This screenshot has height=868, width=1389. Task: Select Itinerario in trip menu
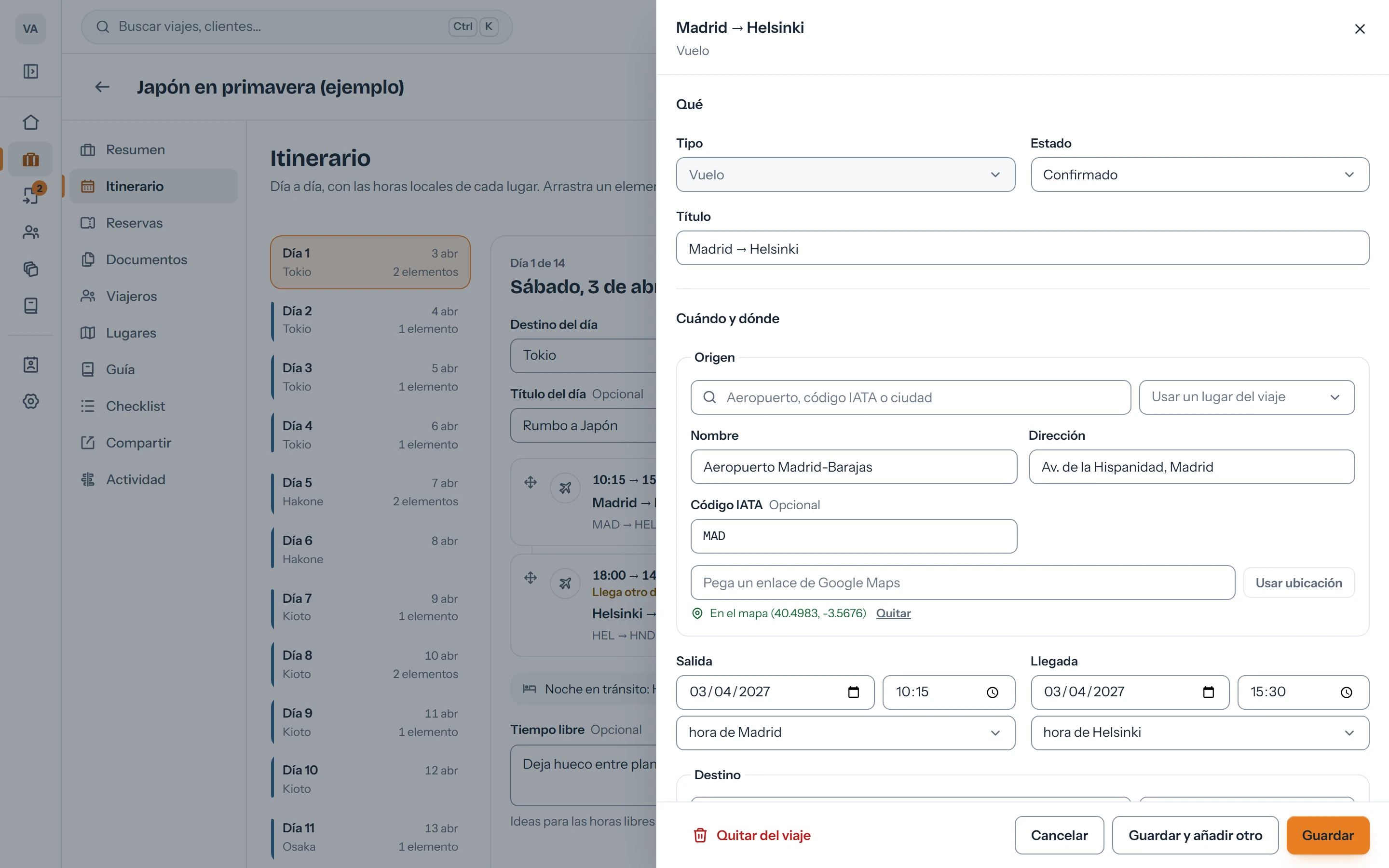point(153,186)
